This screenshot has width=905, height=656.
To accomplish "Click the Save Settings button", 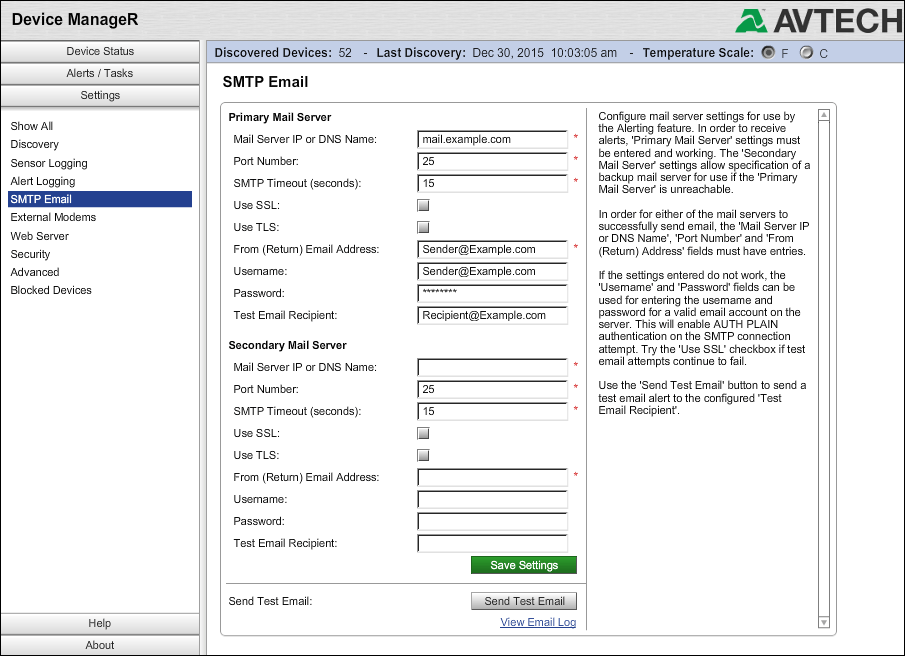I will tap(523, 564).
